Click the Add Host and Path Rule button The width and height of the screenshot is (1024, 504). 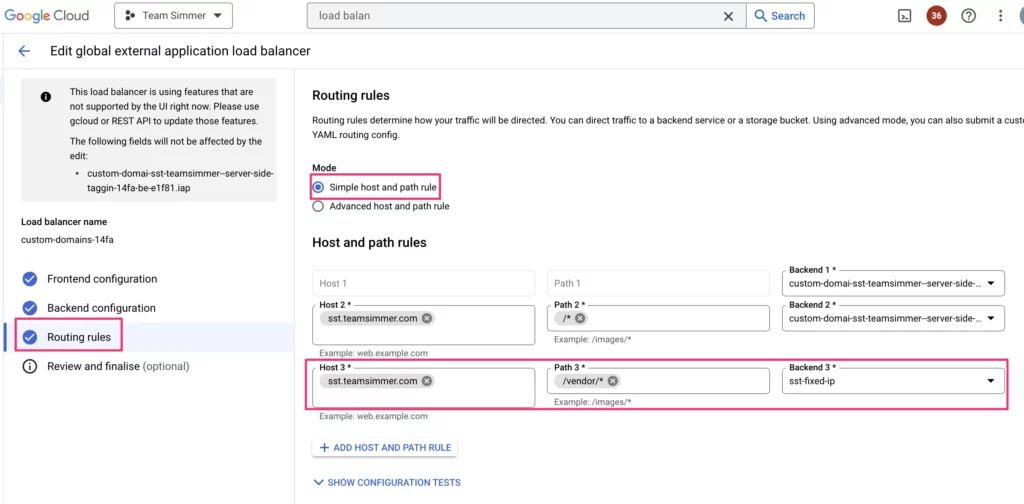pyautogui.click(x=385, y=447)
